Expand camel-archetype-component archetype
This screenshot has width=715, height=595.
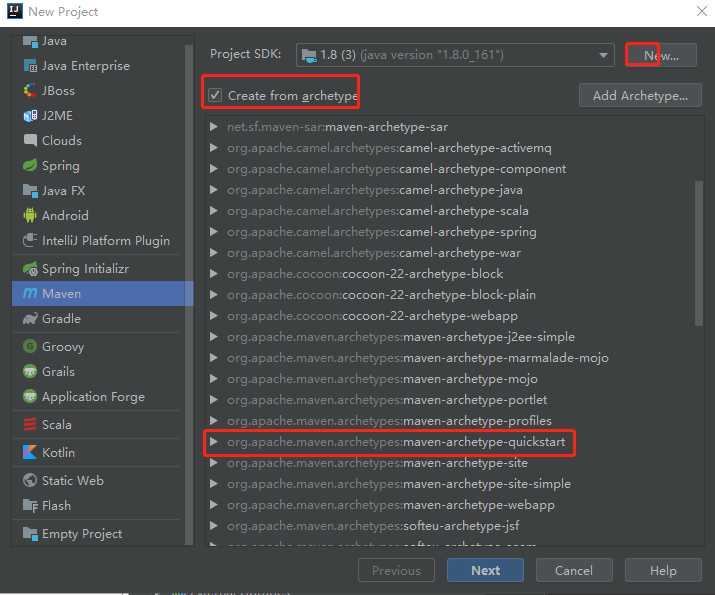pyautogui.click(x=213, y=169)
